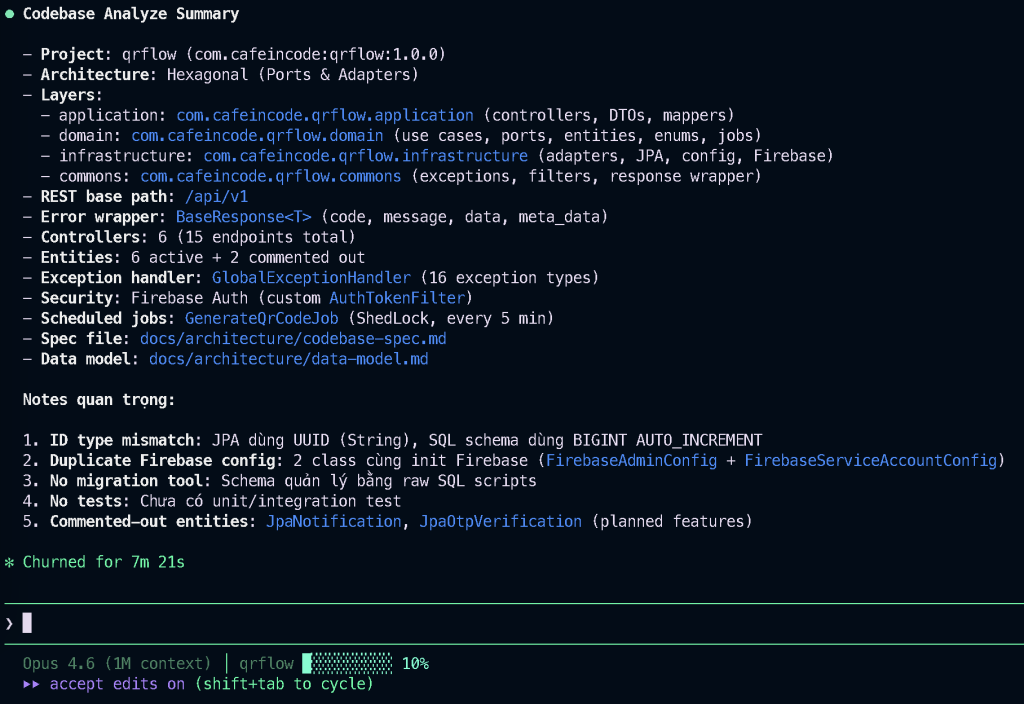Viewport: 1024px width, 704px height.
Task: Click the FirebaseServiceAccountConfig class name
Action: (869, 460)
